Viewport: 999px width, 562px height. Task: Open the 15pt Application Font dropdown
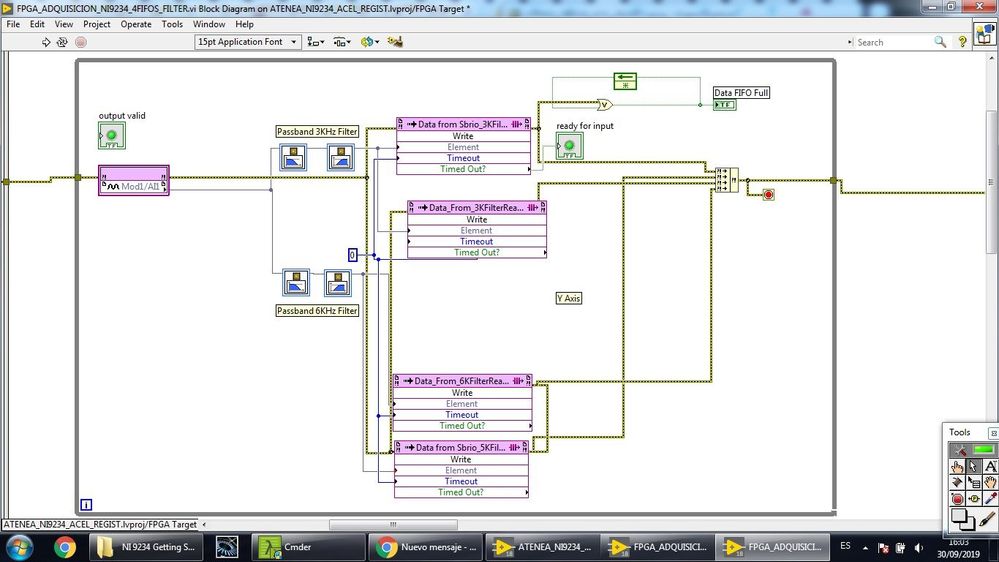click(247, 42)
